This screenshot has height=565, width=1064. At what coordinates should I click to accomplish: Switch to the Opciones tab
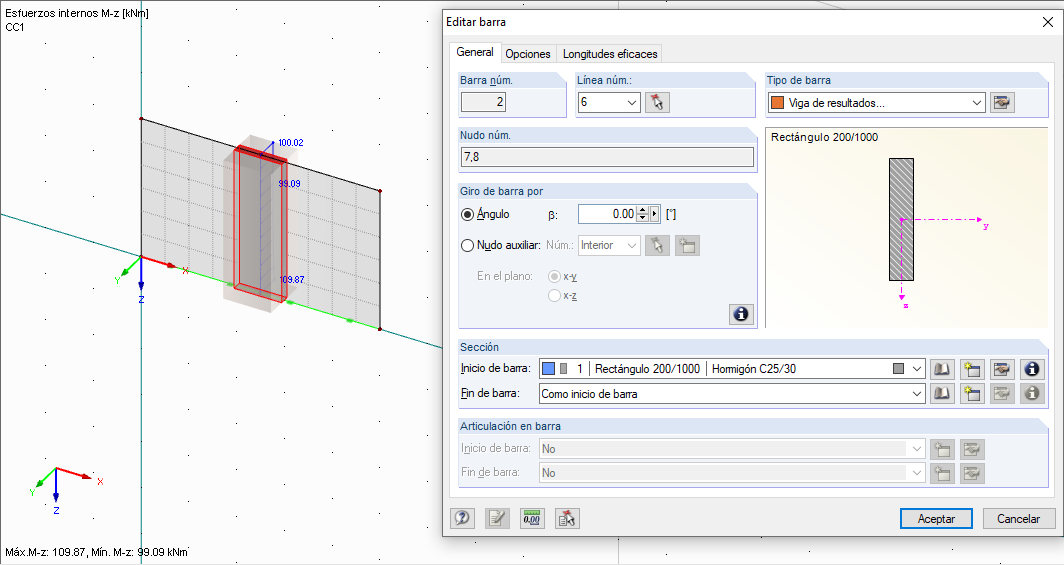click(528, 54)
